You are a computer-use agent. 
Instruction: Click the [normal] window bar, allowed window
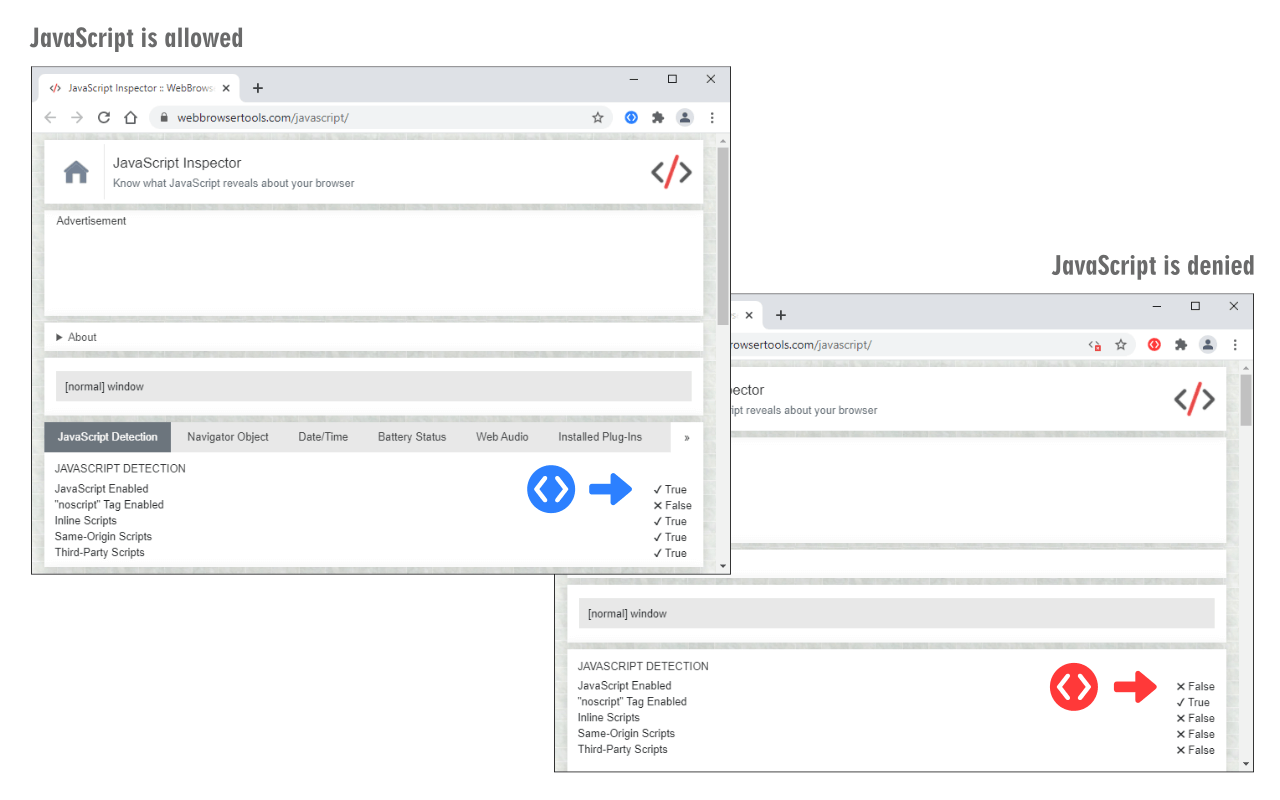(374, 386)
